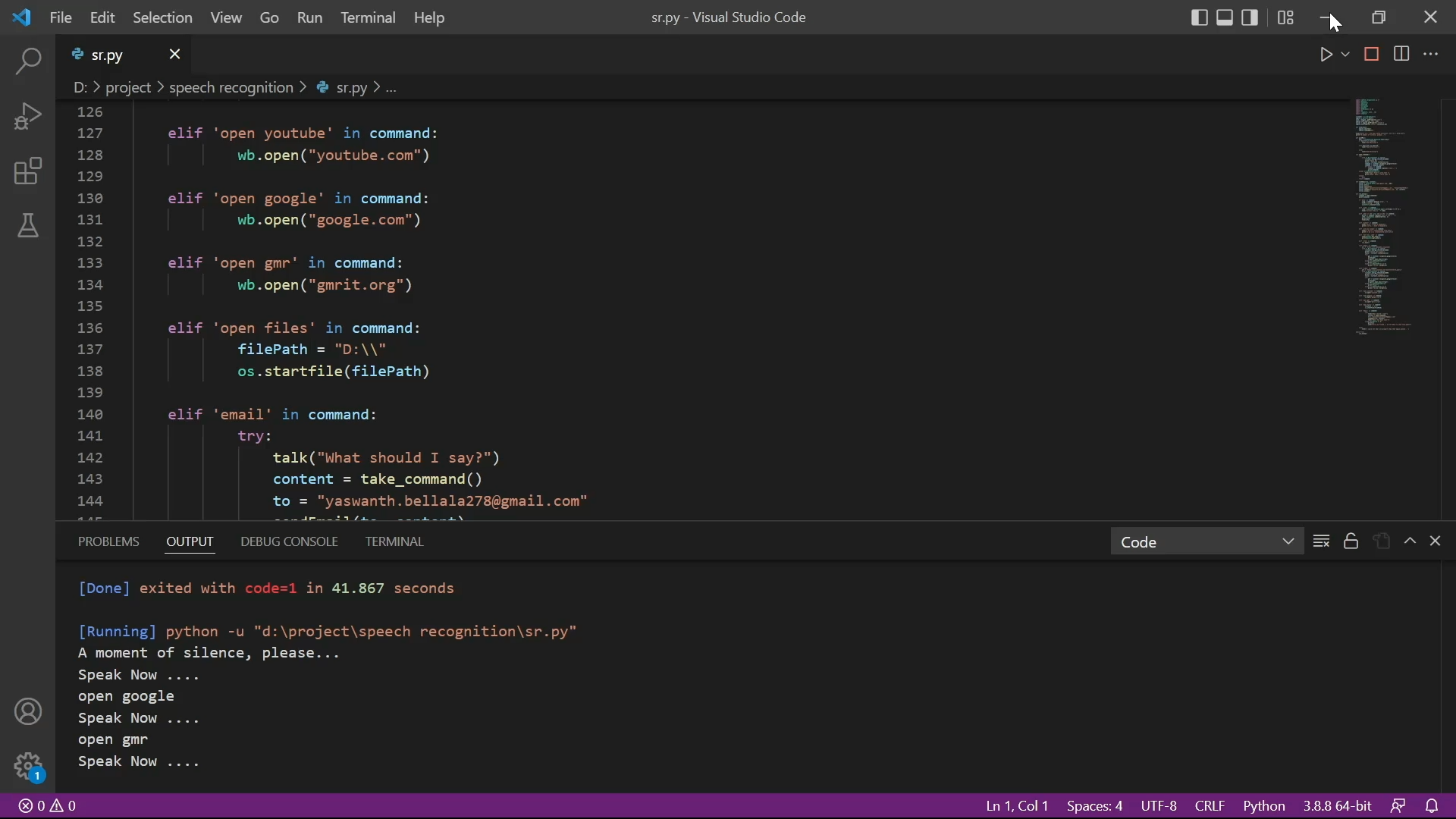Image resolution: width=1456 pixels, height=819 pixels.
Task: Toggle output auto-scroll lock
Action: click(x=1351, y=541)
